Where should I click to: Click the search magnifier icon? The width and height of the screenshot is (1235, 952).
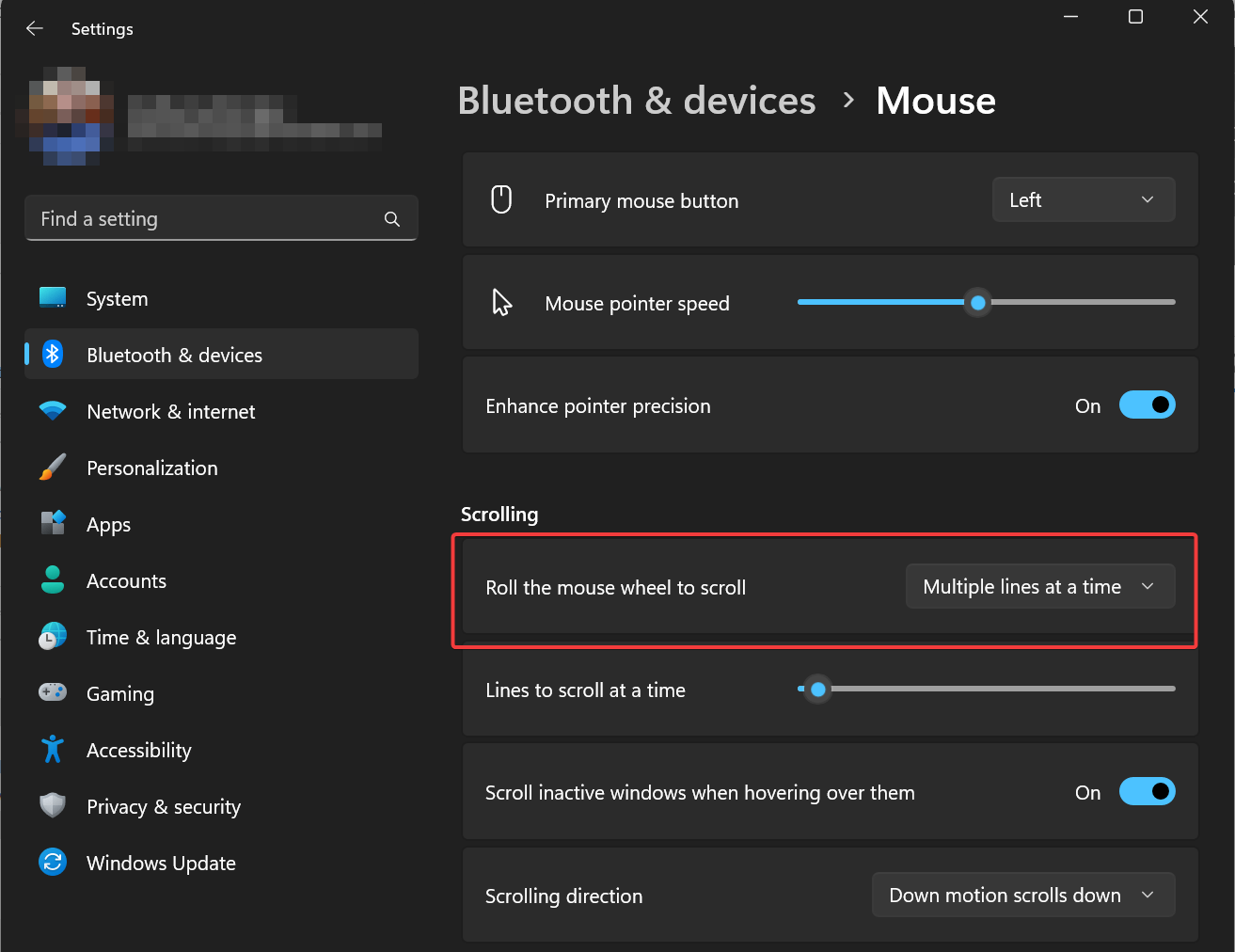(392, 219)
